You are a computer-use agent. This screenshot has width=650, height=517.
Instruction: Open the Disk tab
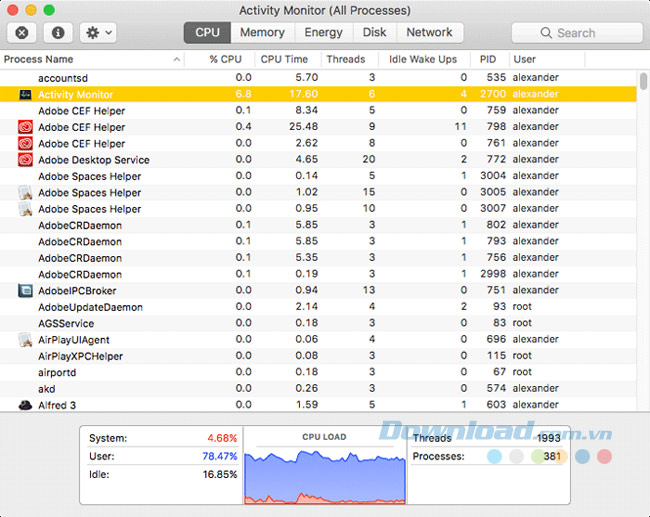375,32
